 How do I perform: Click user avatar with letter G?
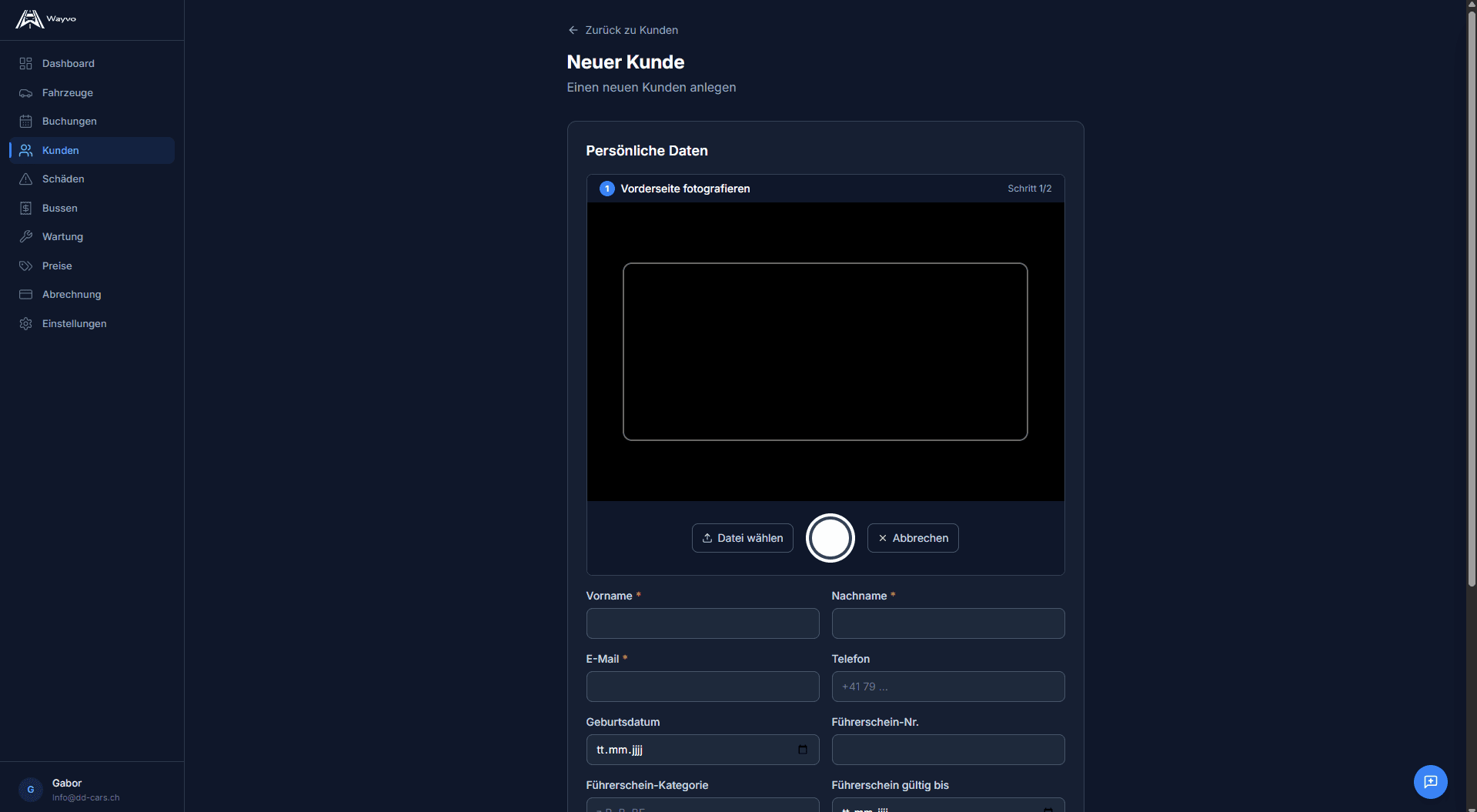31,790
